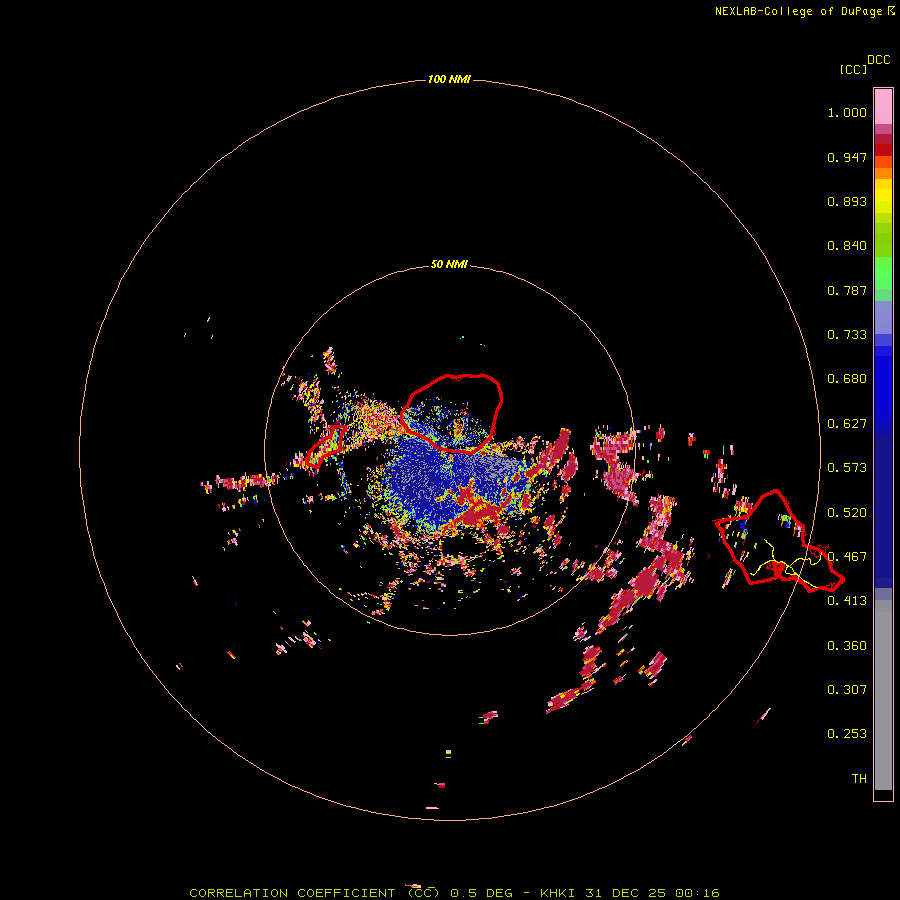Click the [CC] label above the color scale
The height and width of the screenshot is (900, 900).
[853, 69]
